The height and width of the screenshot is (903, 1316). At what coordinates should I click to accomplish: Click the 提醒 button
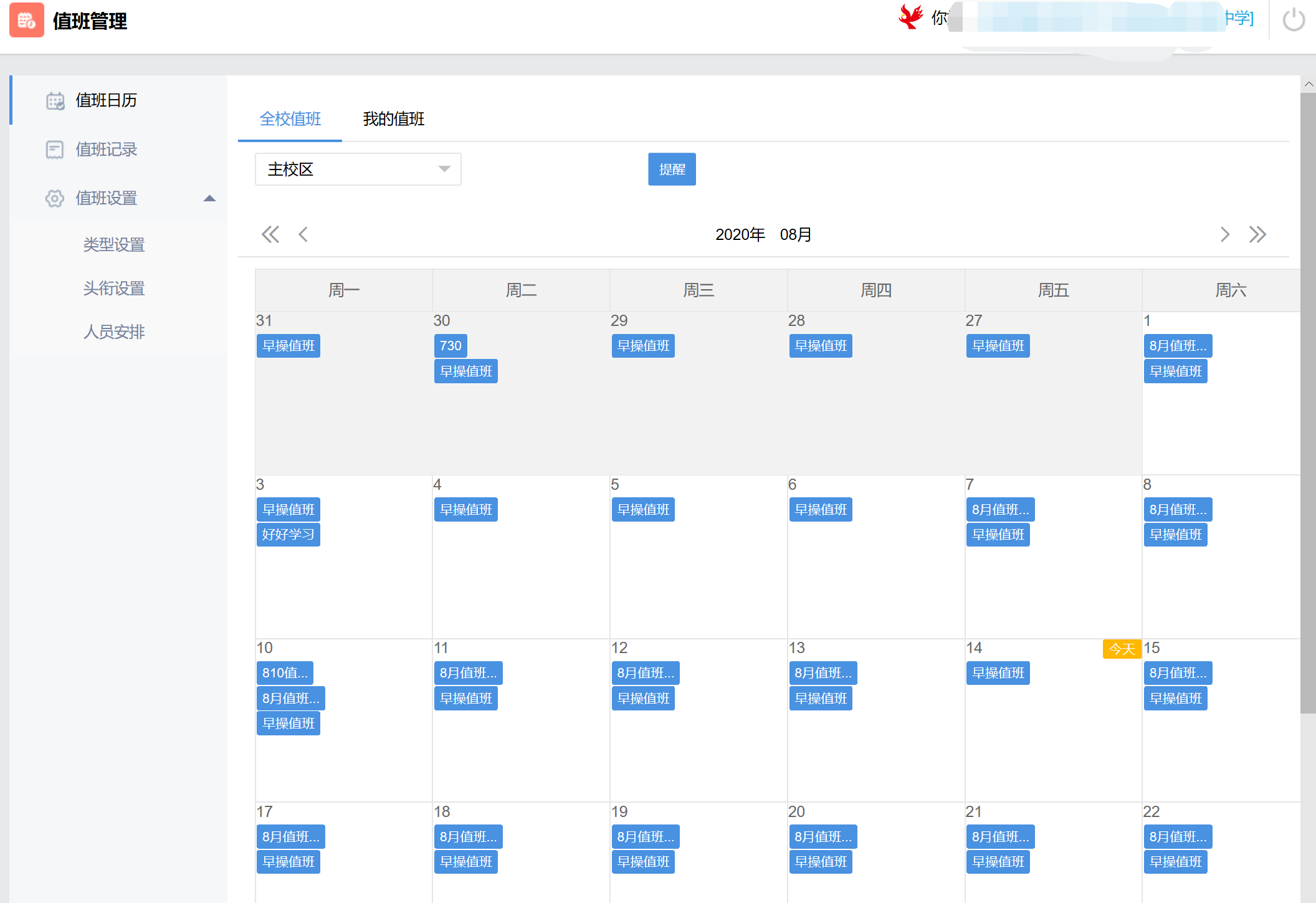tap(671, 170)
